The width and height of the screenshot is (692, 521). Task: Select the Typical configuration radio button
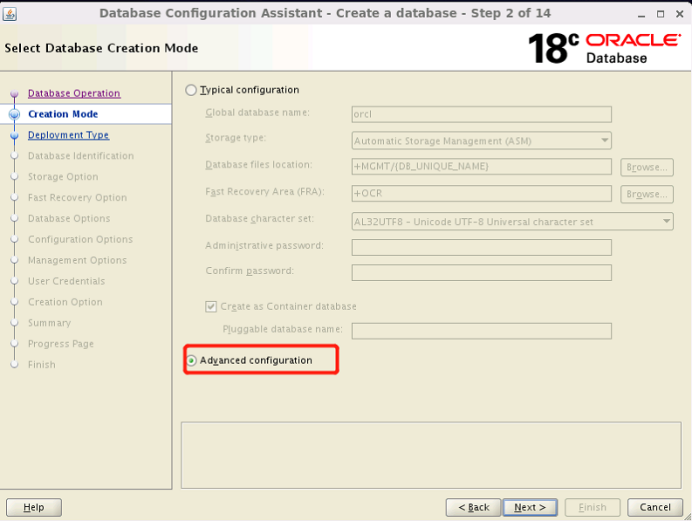coord(192,90)
